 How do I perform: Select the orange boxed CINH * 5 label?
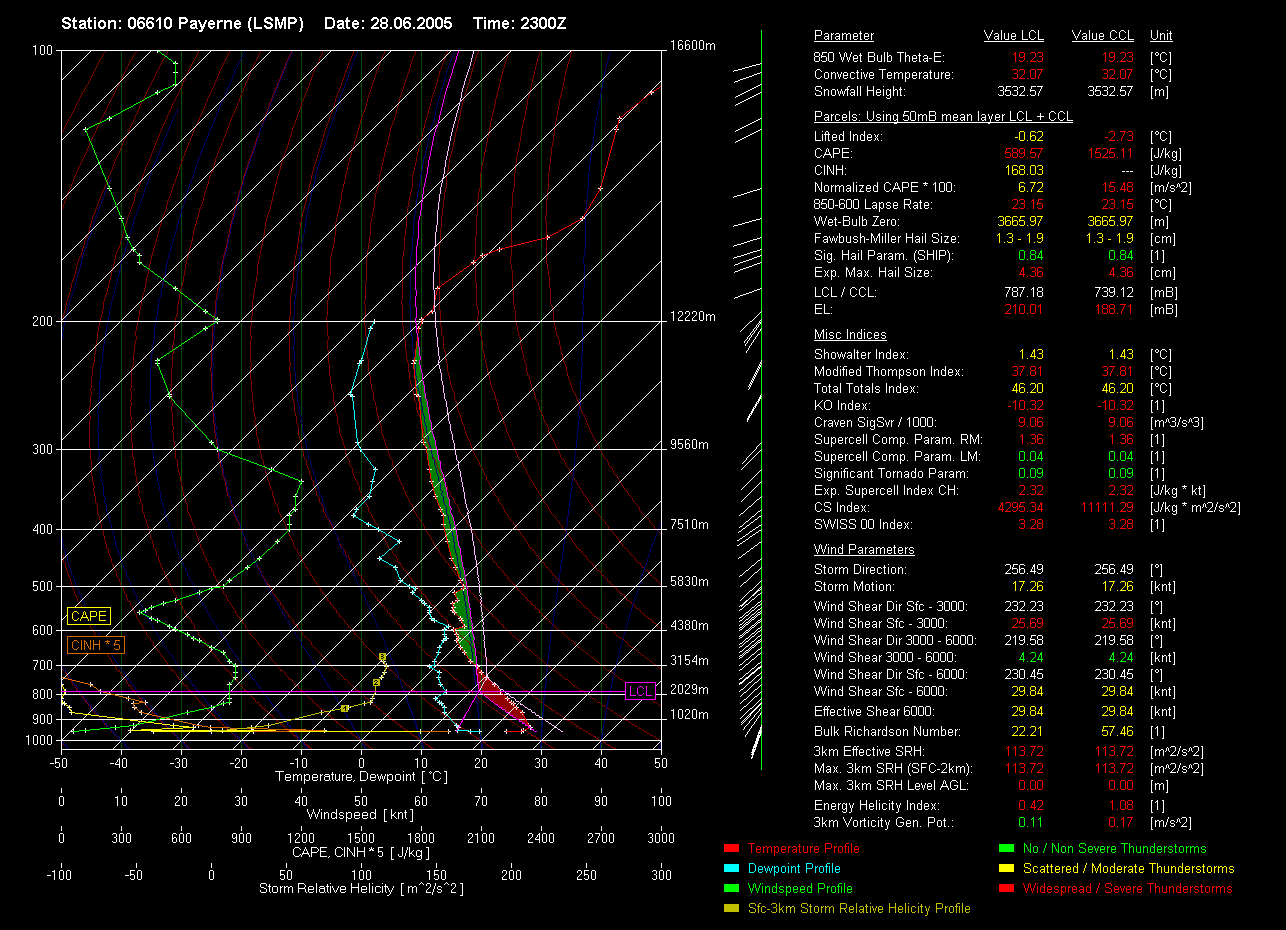pos(96,646)
